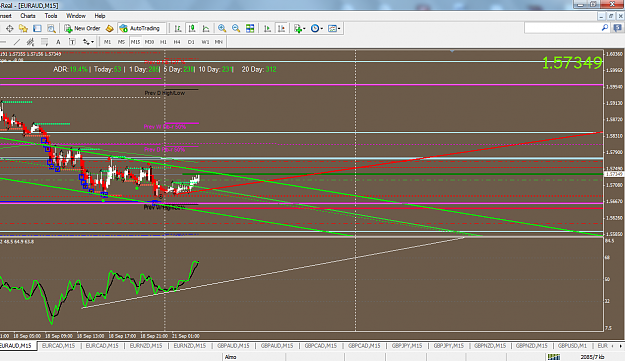Open the Help menu
The image size is (625, 361).
coord(100,16)
